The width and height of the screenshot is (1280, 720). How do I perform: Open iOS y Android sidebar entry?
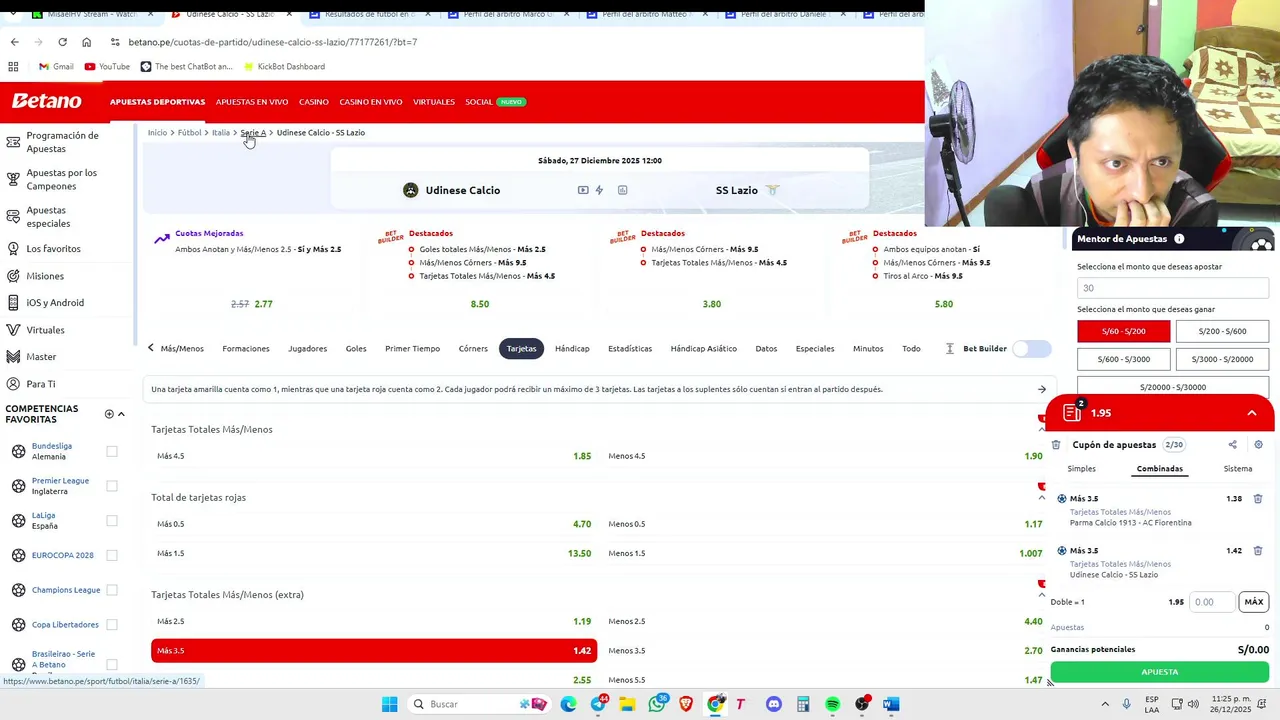coord(54,303)
